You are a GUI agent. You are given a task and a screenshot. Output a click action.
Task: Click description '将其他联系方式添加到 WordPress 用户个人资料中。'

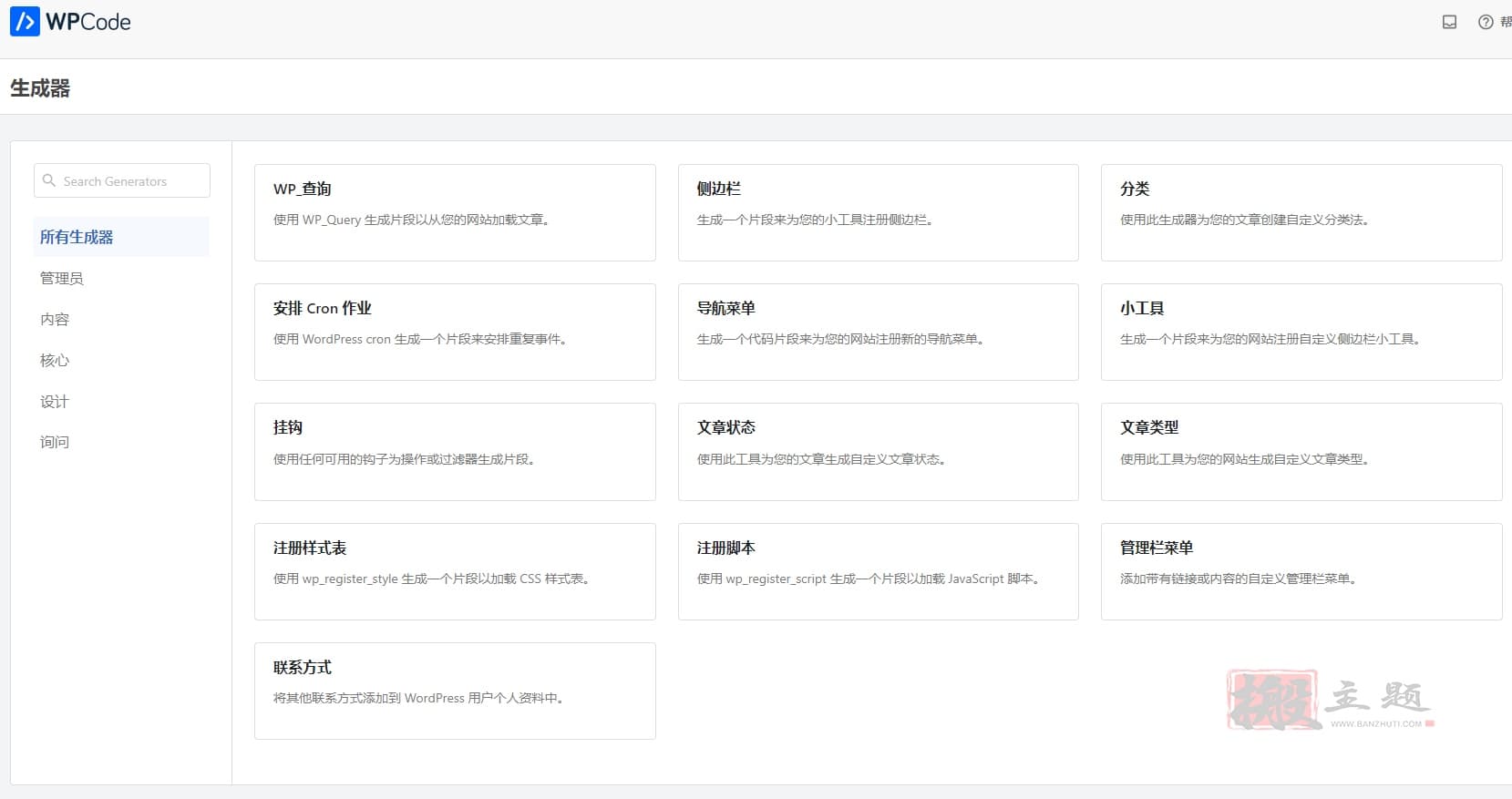(418, 698)
